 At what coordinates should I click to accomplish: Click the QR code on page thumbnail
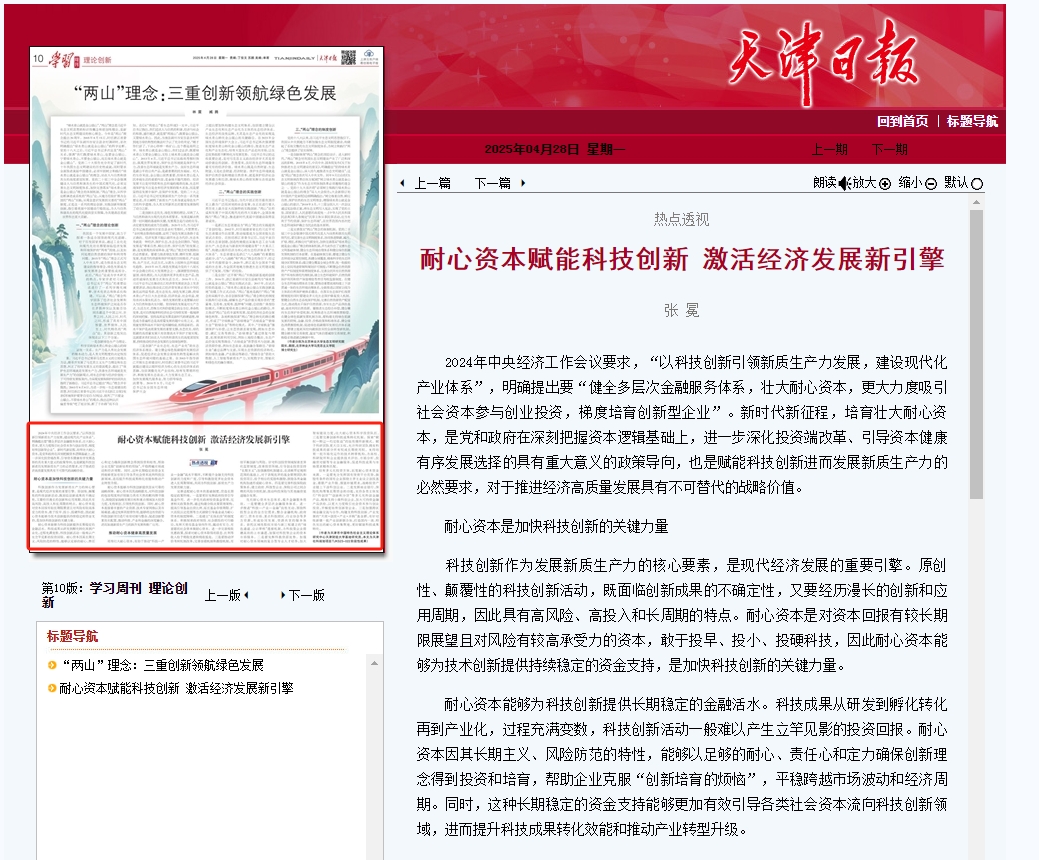point(349,59)
